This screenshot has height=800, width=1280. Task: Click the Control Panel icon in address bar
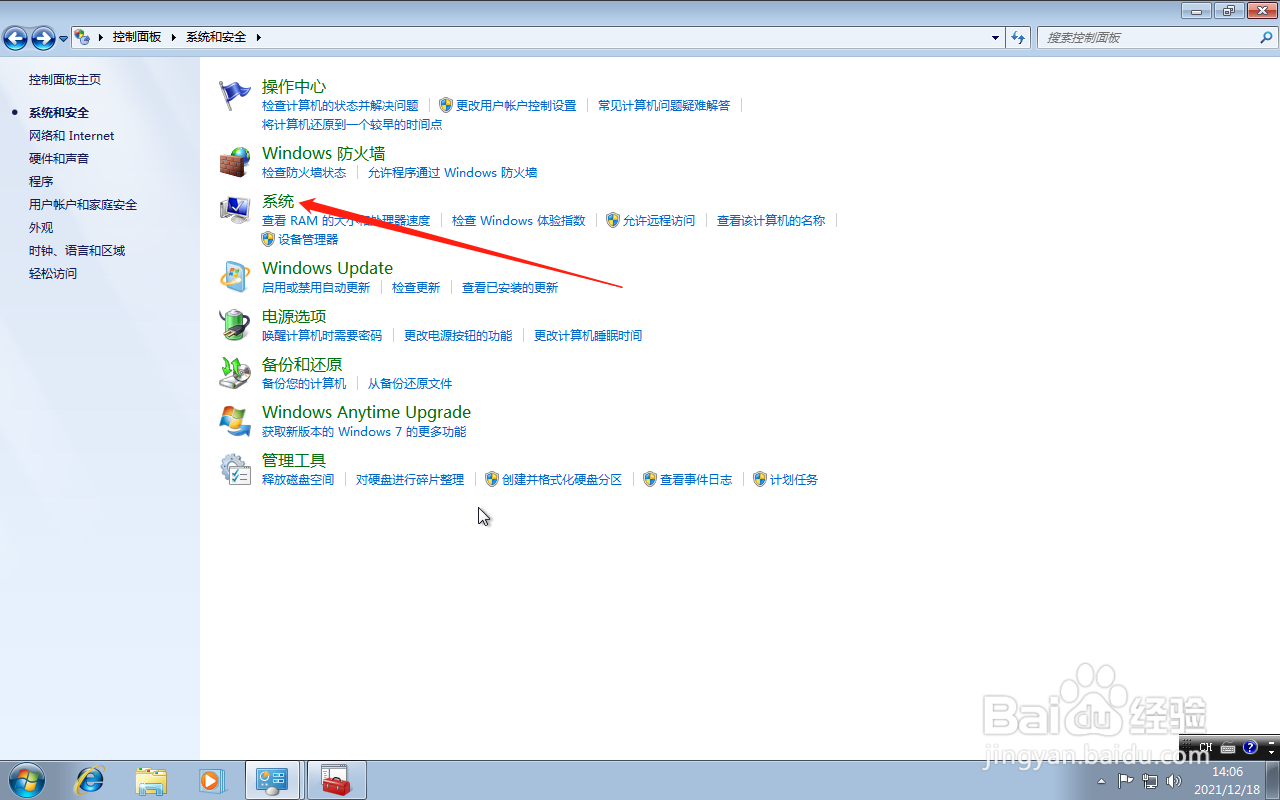click(82, 37)
